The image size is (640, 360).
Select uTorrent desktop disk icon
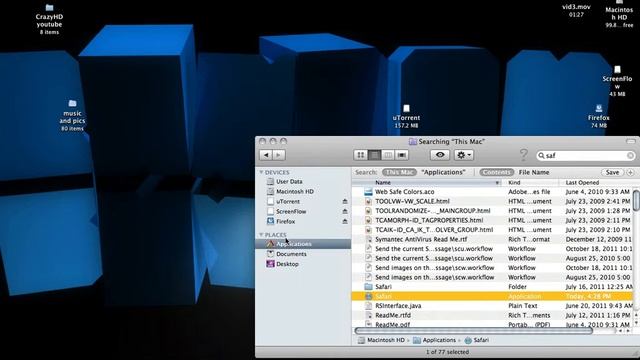pos(407,116)
